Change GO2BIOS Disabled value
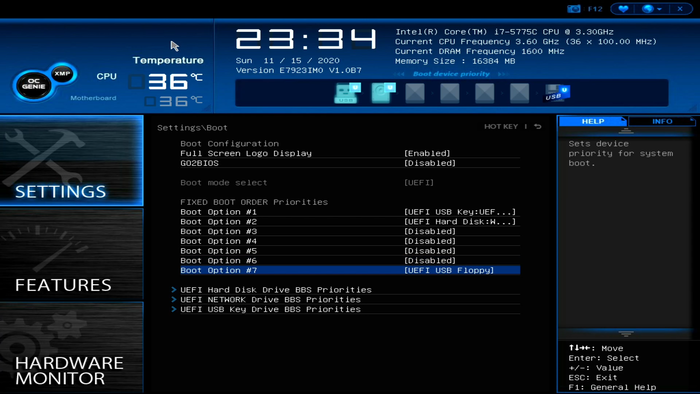Image resolution: width=700 pixels, height=394 pixels. click(x=430, y=163)
